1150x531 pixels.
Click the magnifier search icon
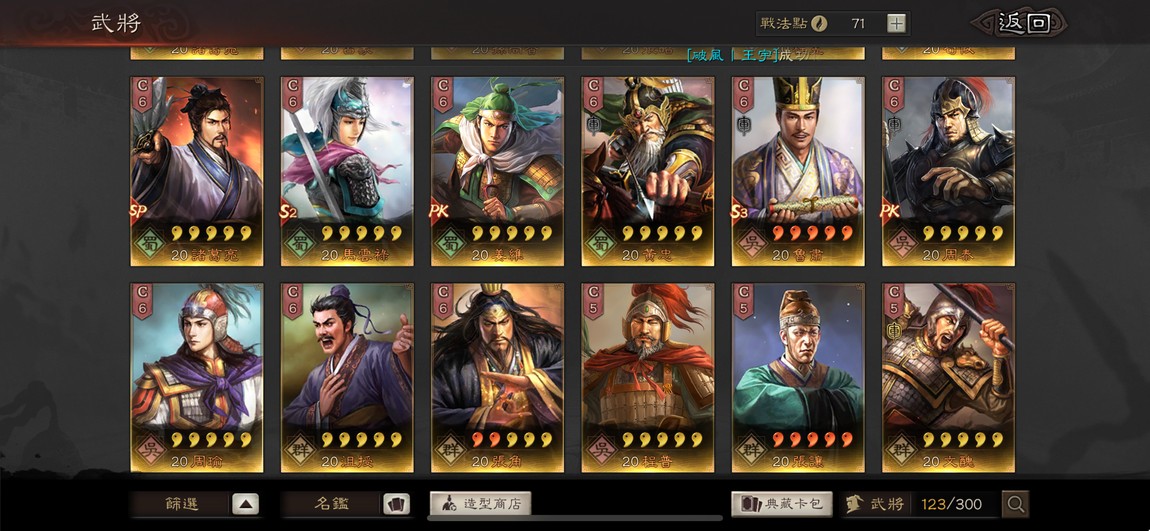pyautogui.click(x=1016, y=504)
